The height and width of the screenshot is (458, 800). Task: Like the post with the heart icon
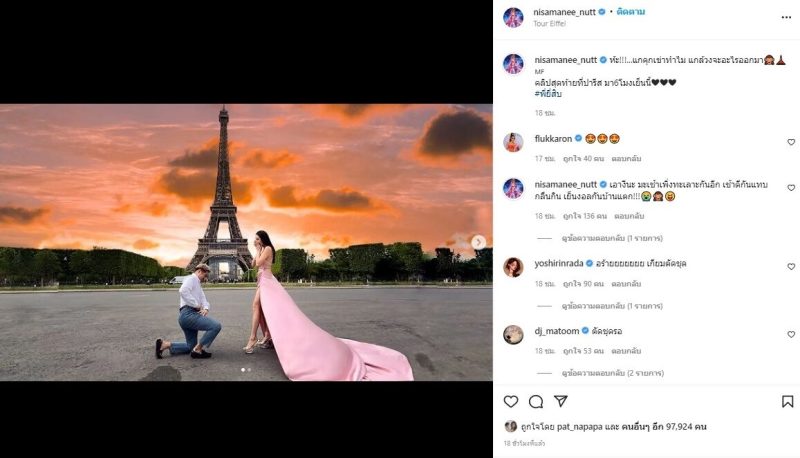(511, 401)
